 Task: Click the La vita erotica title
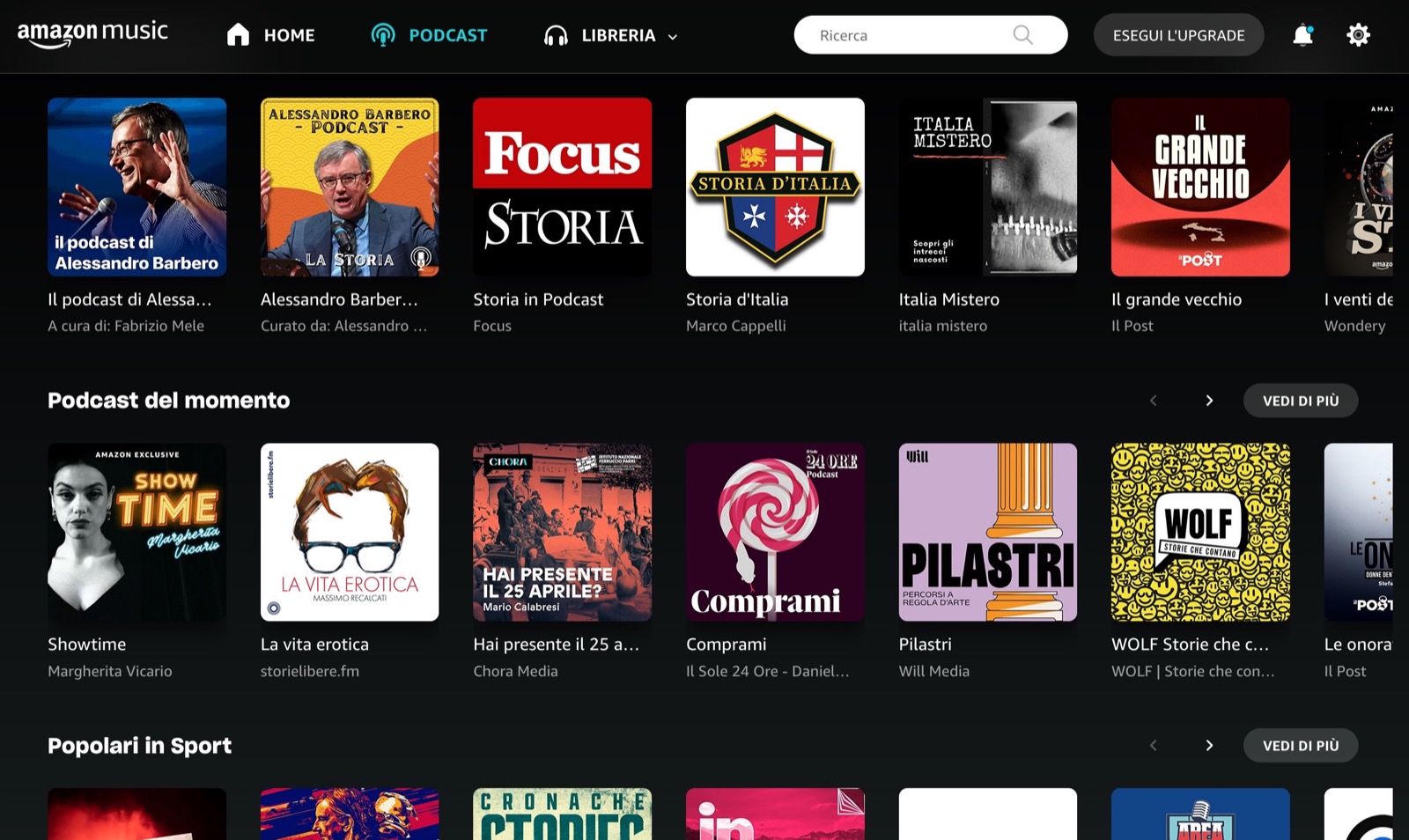coord(314,645)
